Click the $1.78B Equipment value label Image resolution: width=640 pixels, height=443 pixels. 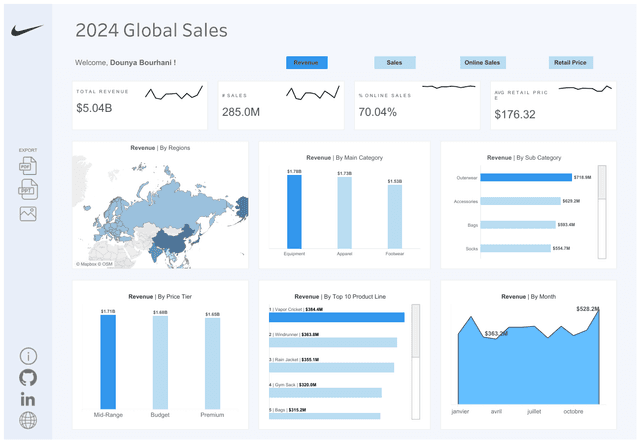point(294,171)
